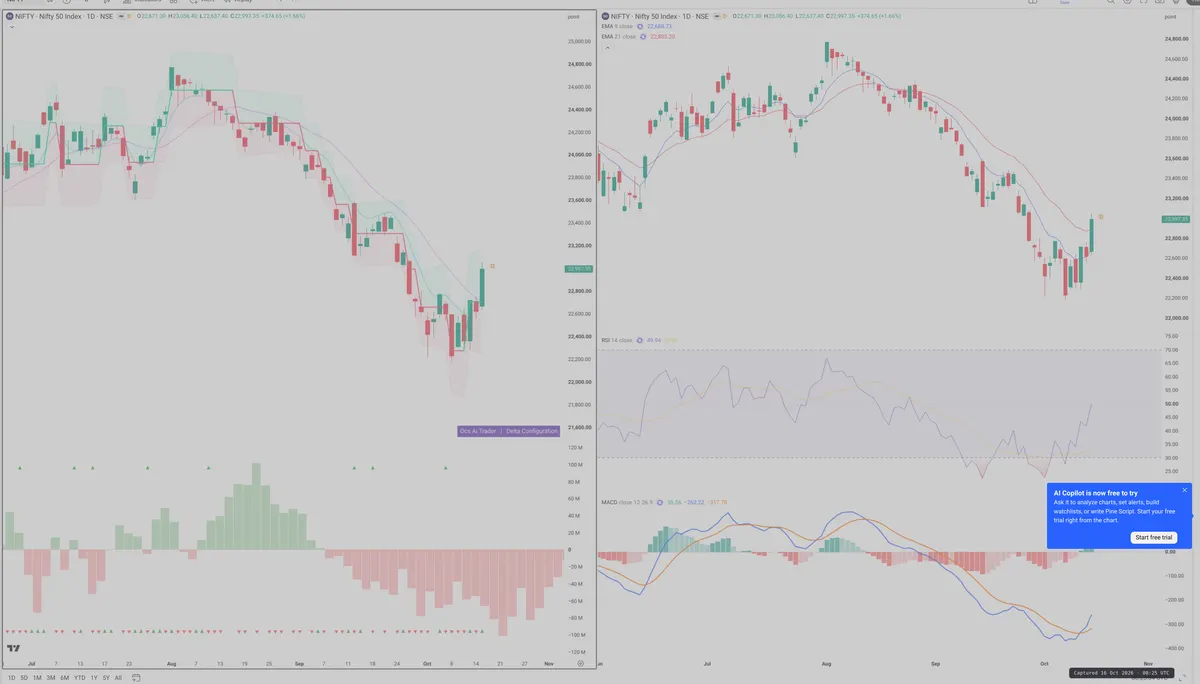Click the 24,800.00 label on right price axis

[x=1177, y=39]
